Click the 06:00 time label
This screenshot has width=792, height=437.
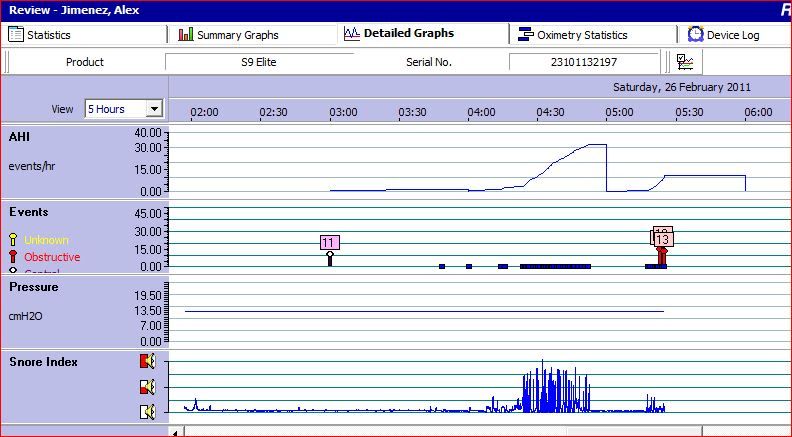click(758, 112)
